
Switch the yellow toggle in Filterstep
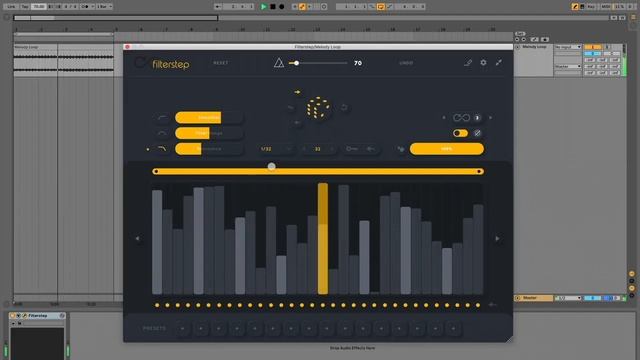460,133
